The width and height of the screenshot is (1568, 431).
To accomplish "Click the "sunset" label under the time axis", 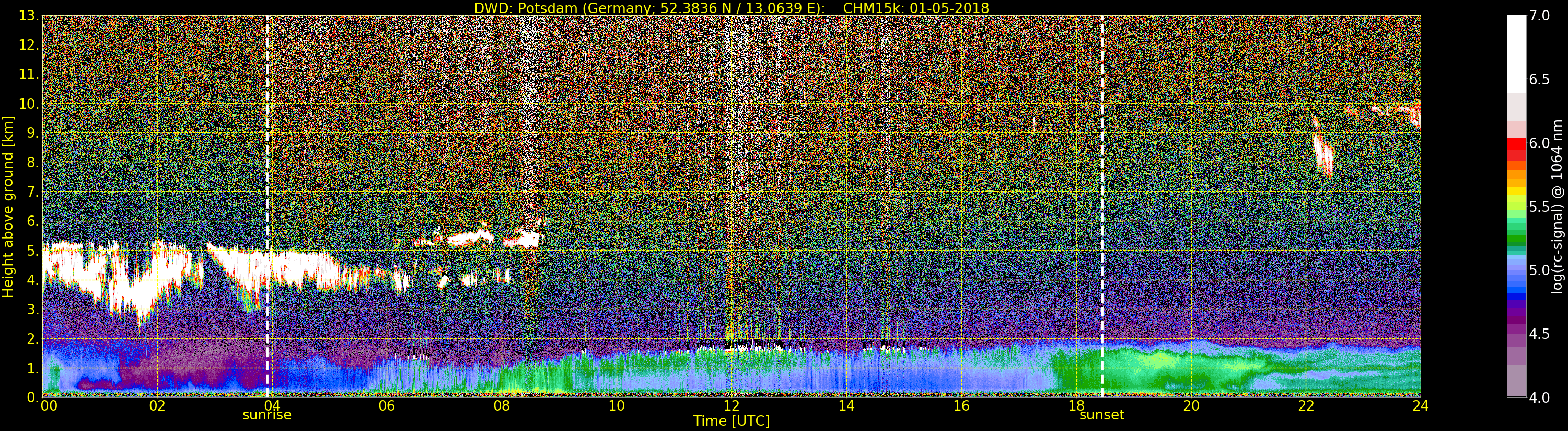I will [x=1102, y=415].
